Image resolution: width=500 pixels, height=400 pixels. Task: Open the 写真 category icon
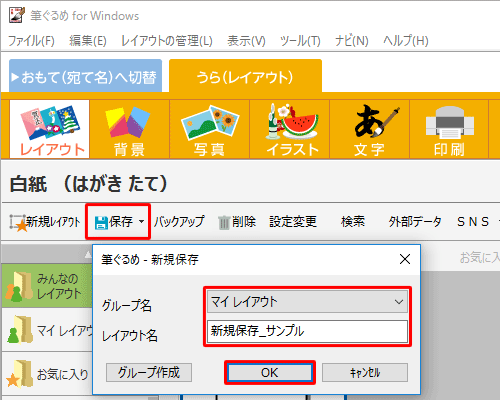point(209,129)
